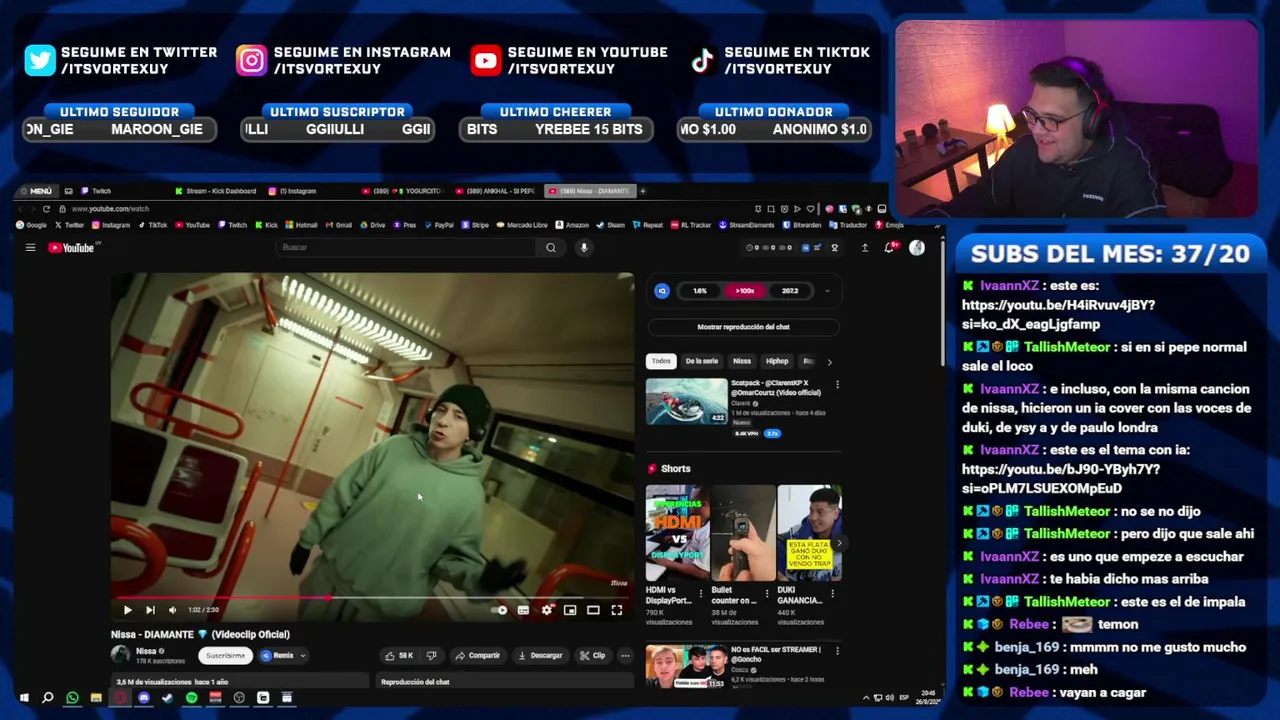Open options for Bullet counter short
The height and width of the screenshot is (720, 1280).
click(x=766, y=592)
